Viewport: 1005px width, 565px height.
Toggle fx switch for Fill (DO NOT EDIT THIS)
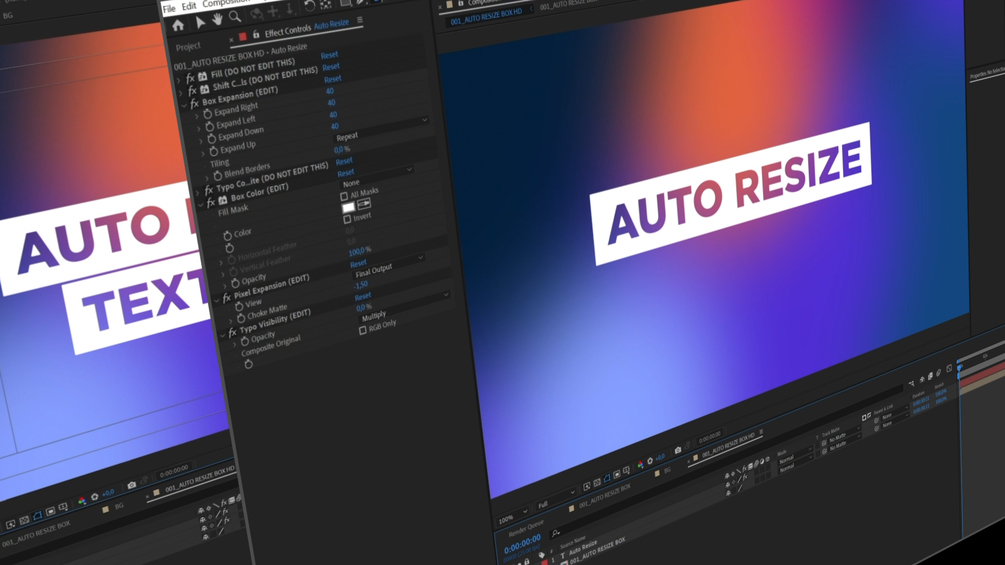coord(190,78)
